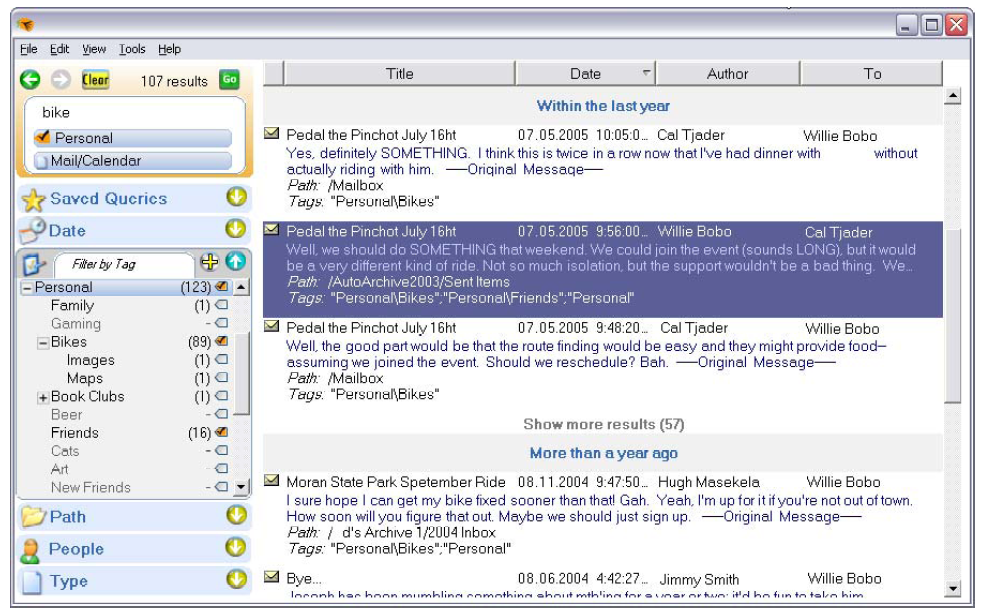Open the View menu
This screenshot has width=982, height=613.
tap(94, 49)
